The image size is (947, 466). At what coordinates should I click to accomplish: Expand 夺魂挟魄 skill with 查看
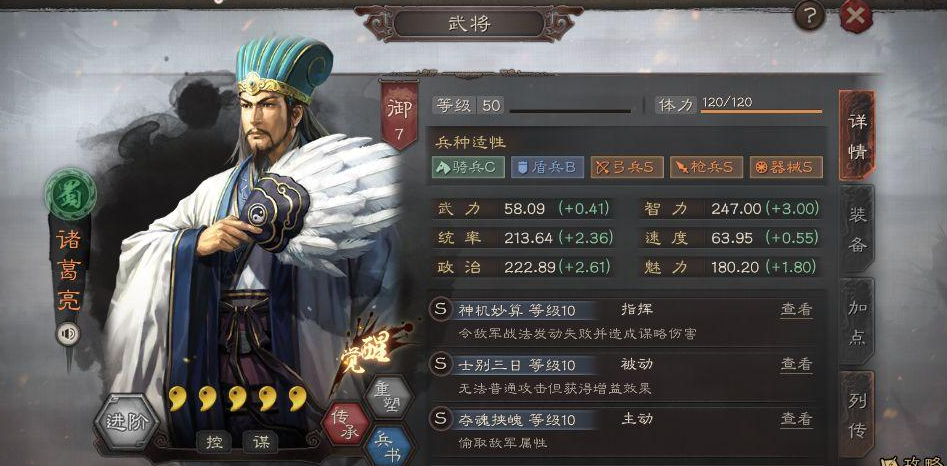coord(796,419)
